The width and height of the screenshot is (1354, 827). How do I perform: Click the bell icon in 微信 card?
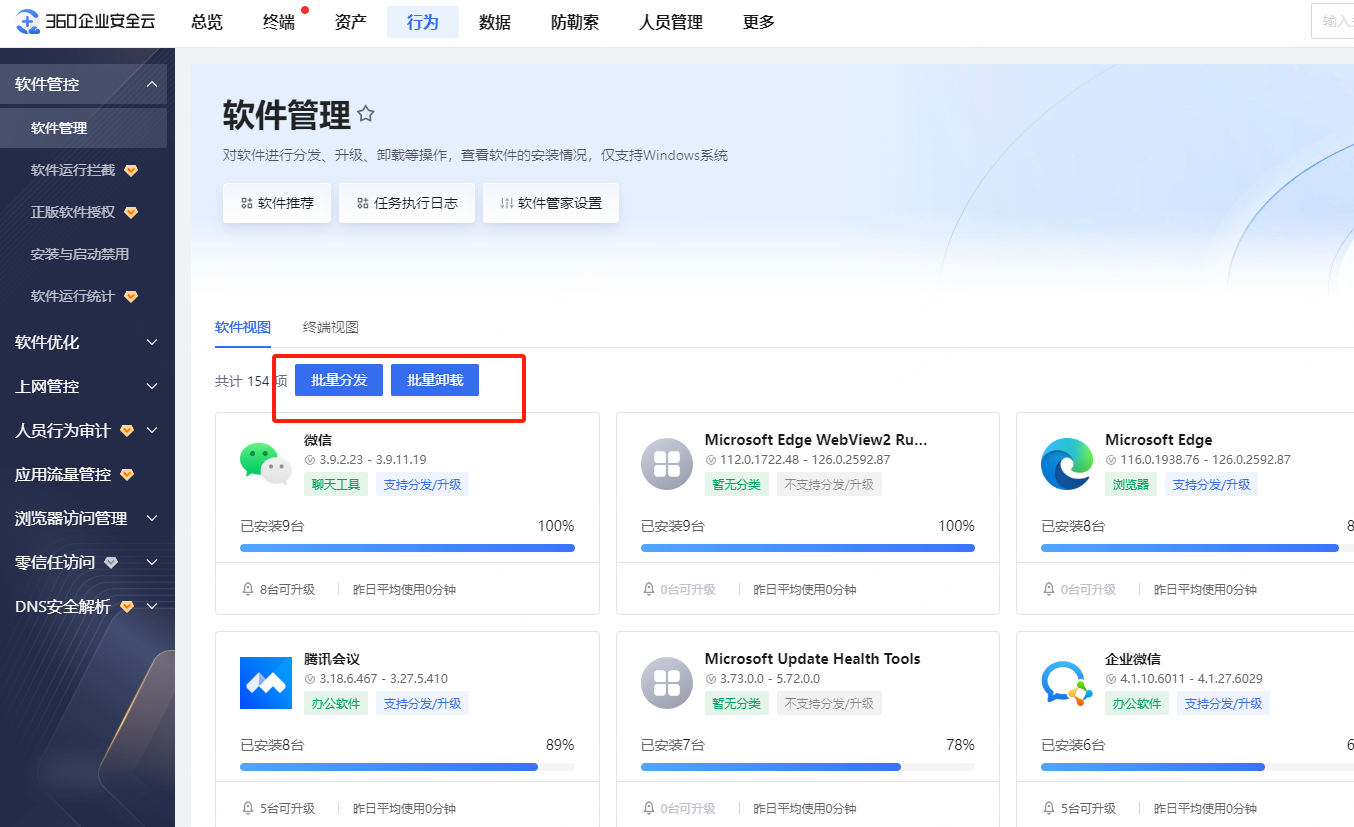click(248, 589)
